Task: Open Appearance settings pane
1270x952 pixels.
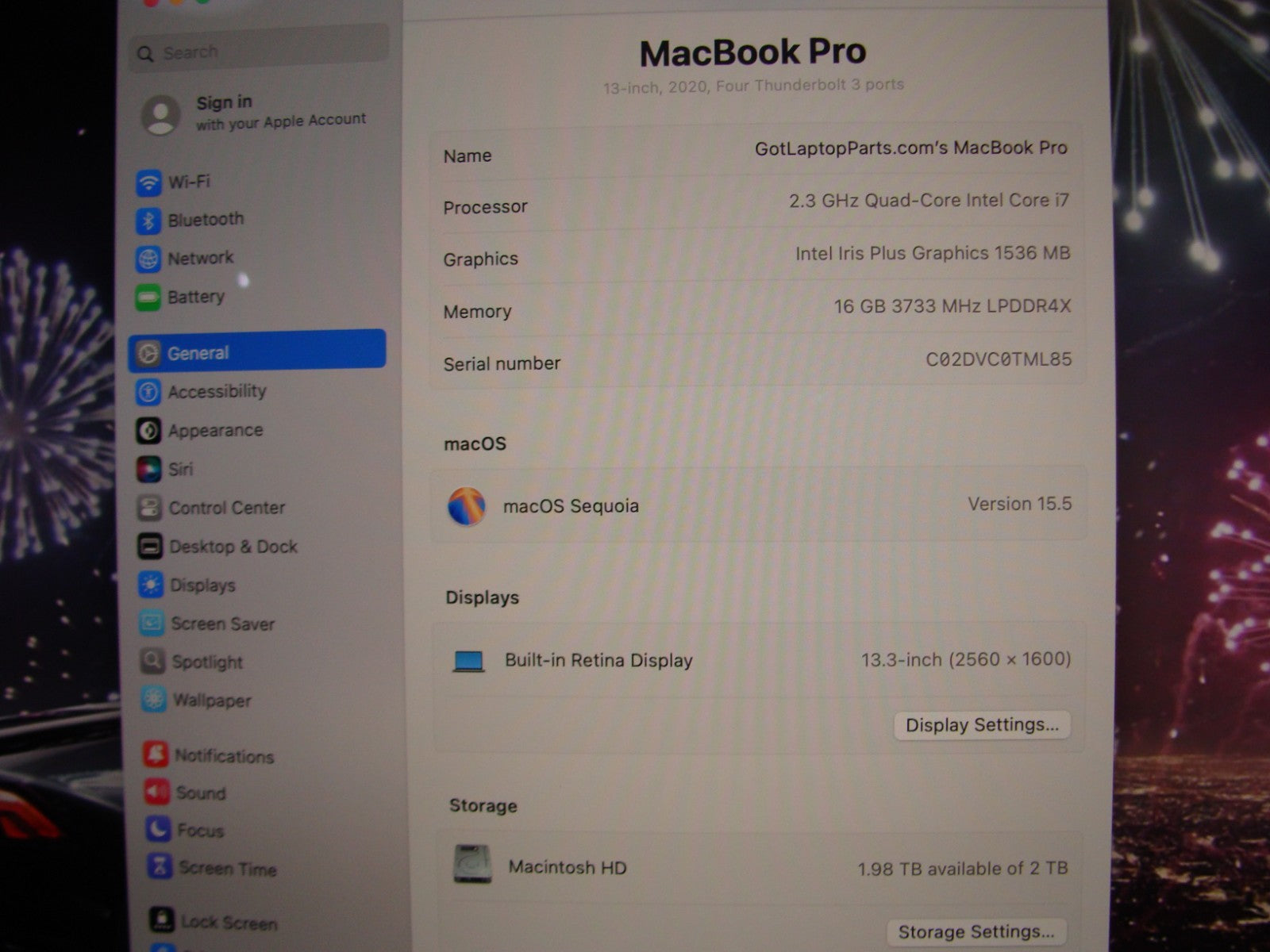Action: [215, 431]
